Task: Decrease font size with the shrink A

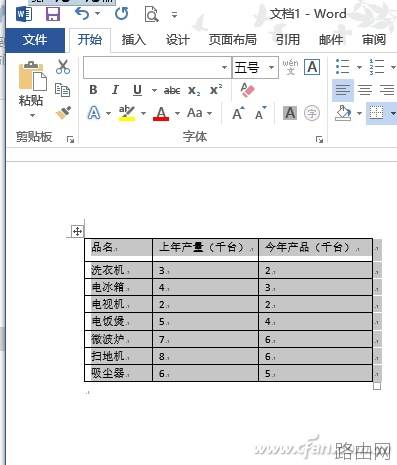Action: pos(261,113)
